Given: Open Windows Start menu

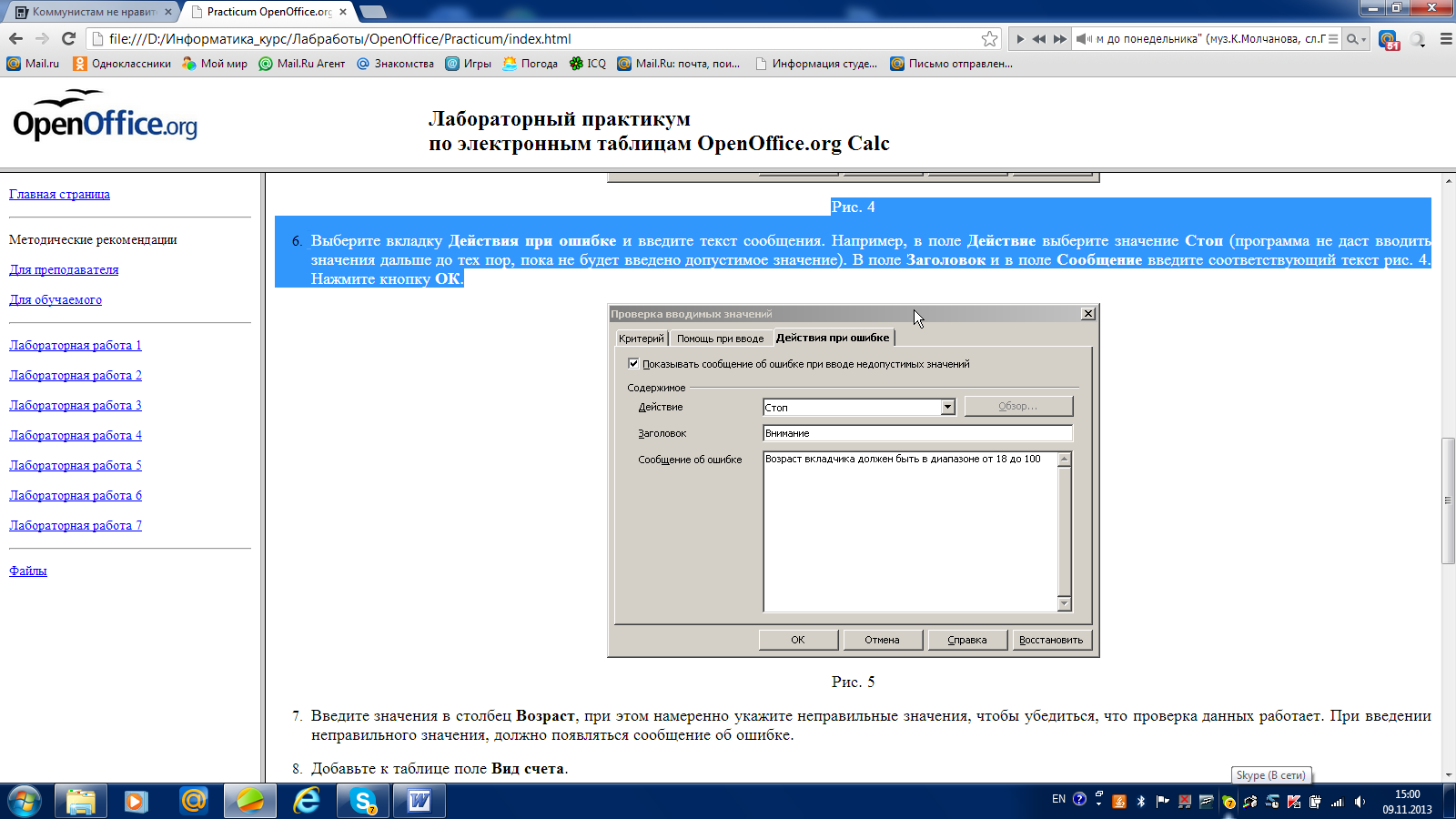Looking at the screenshot, I should point(25,801).
